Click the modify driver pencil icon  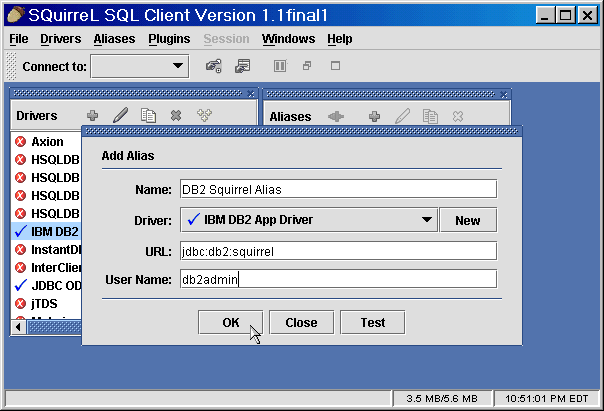point(120,115)
